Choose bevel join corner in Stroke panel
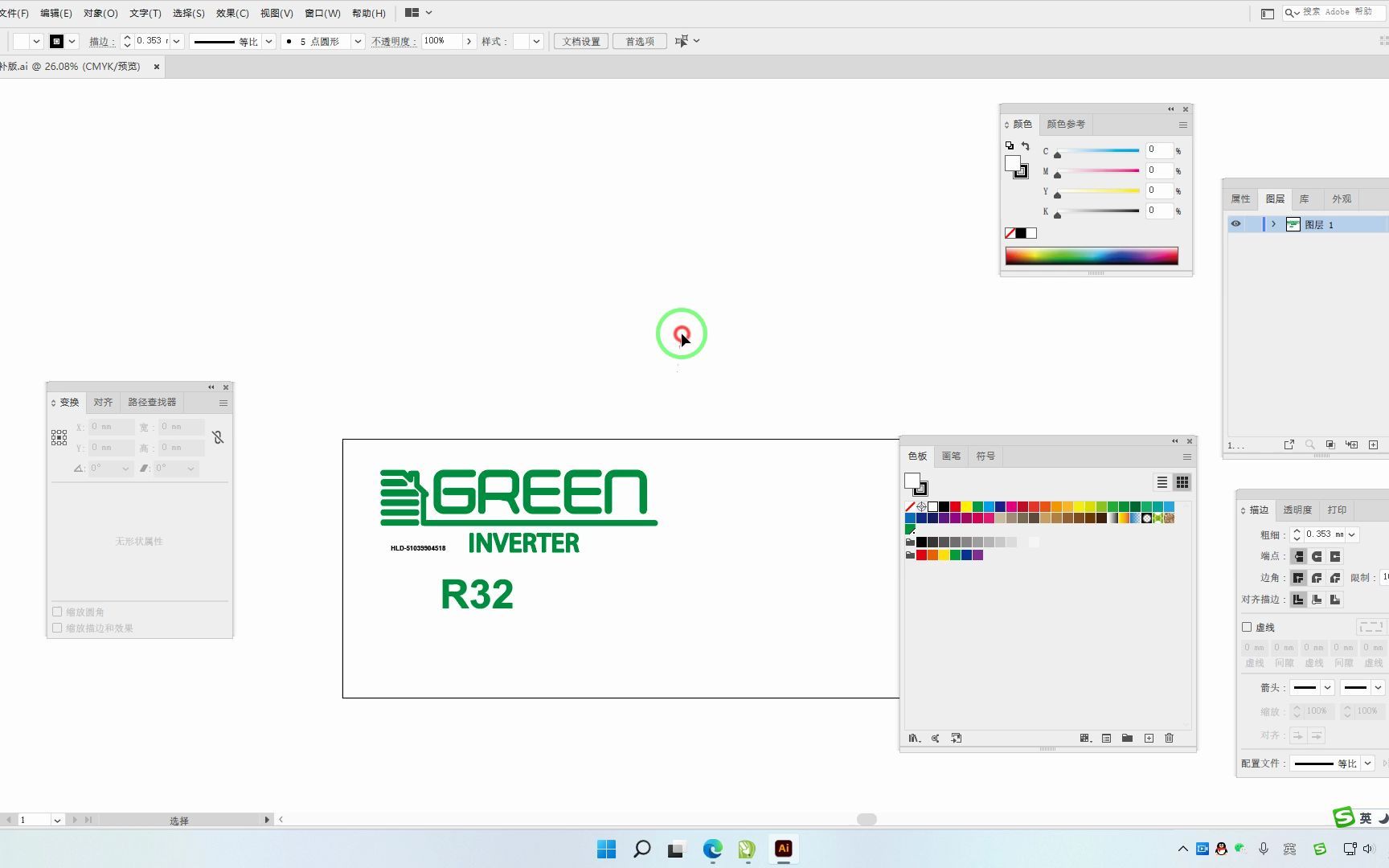The image size is (1389, 868). [x=1335, y=578]
